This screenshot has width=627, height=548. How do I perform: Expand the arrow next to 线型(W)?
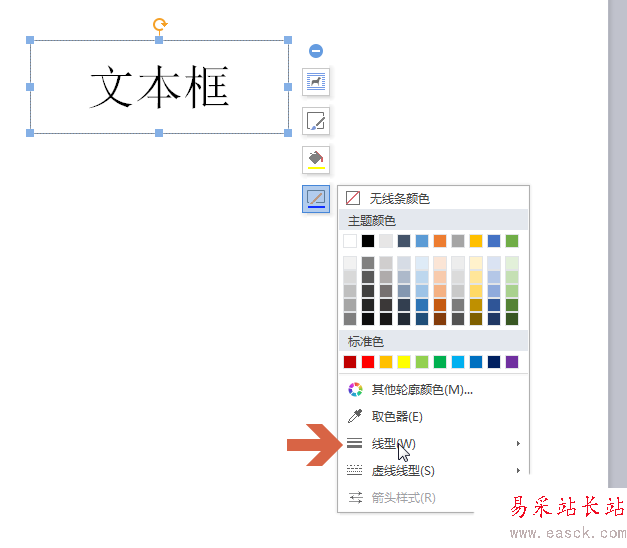(518, 443)
